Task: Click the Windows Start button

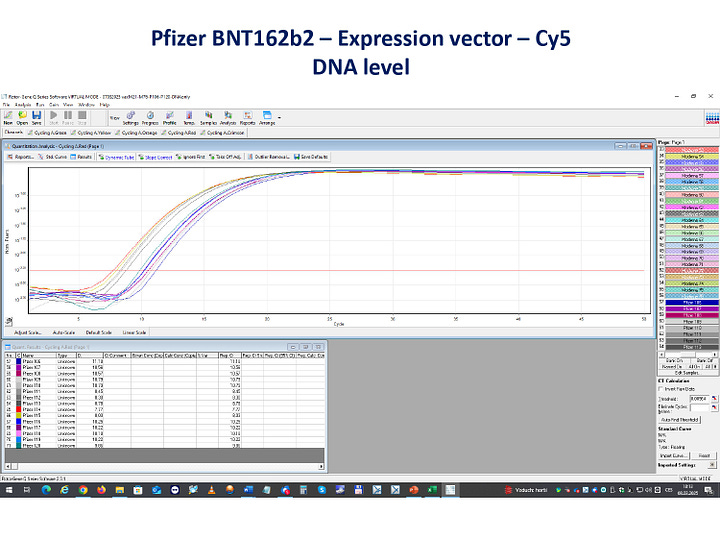Action: (x=9, y=490)
